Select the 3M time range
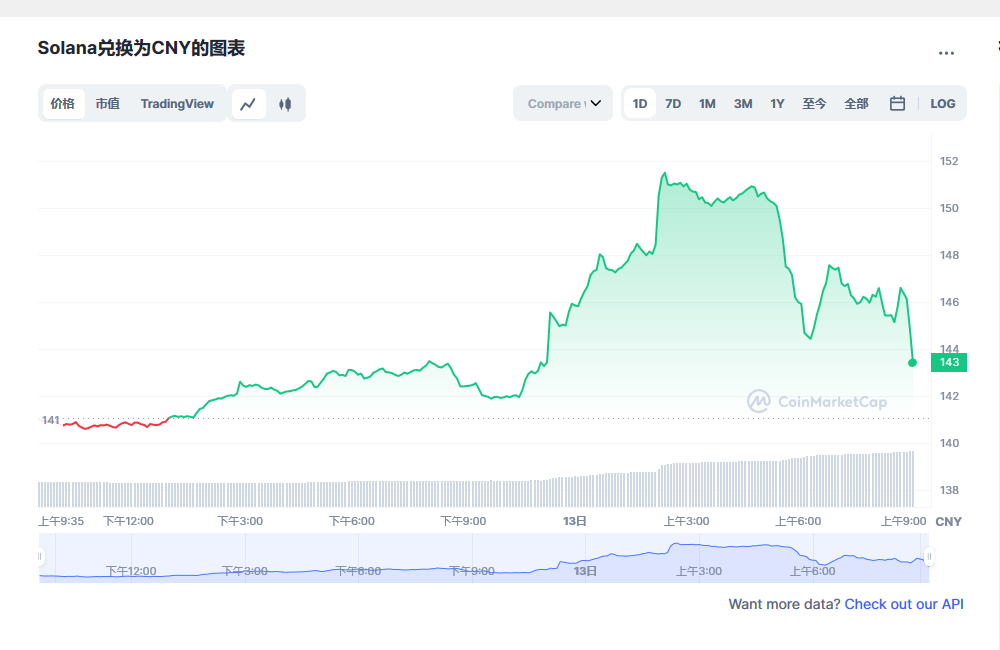The height and width of the screenshot is (650, 1000). point(743,103)
